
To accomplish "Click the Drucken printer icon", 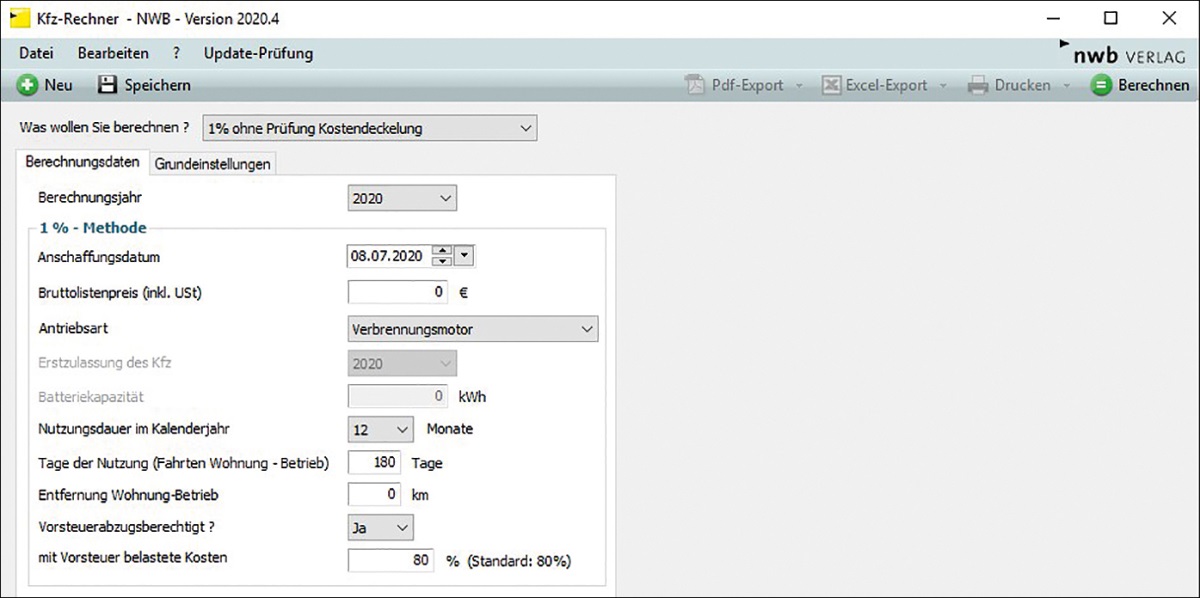I will point(977,85).
